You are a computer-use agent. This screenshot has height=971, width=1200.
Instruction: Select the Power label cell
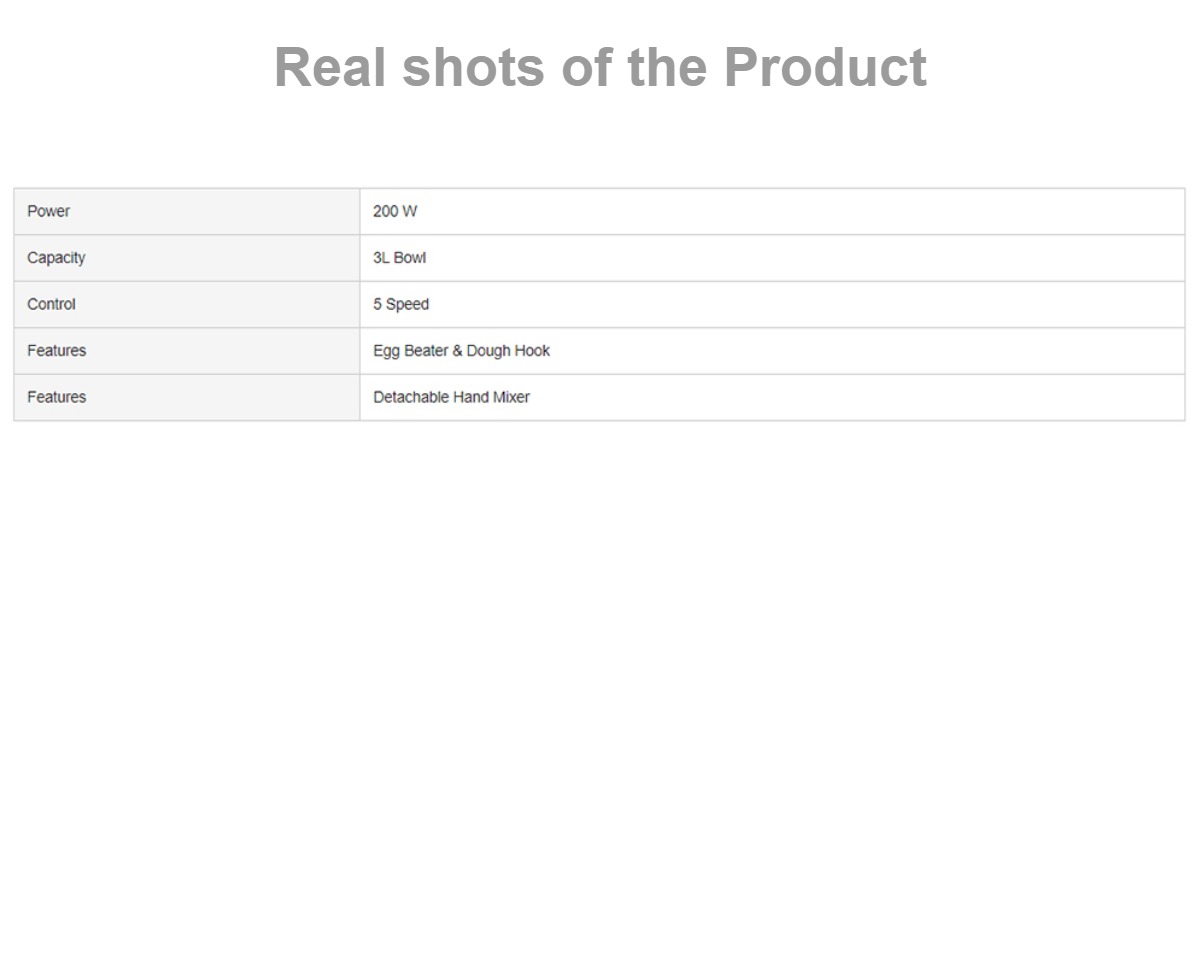(187, 211)
